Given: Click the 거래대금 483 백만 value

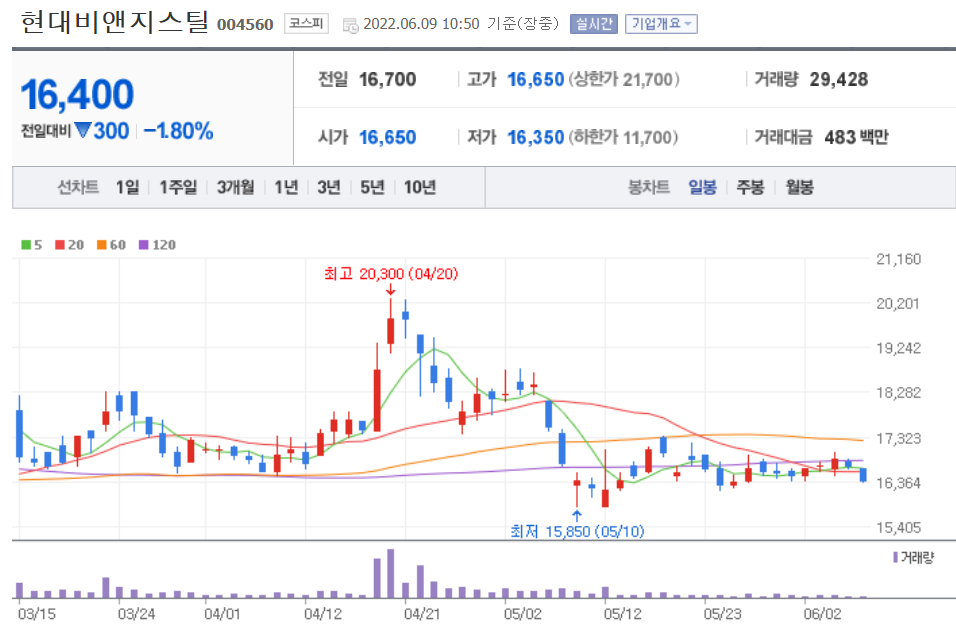Looking at the screenshot, I should click(856, 137).
